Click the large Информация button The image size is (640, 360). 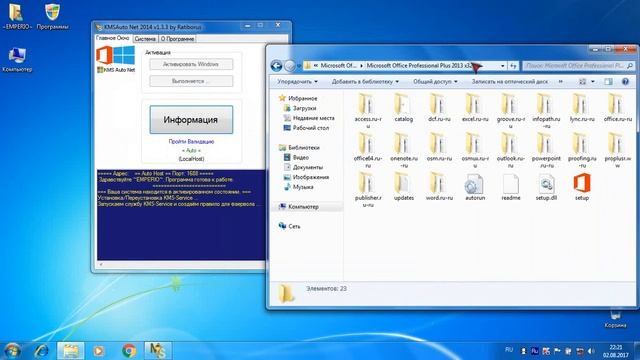(191, 120)
